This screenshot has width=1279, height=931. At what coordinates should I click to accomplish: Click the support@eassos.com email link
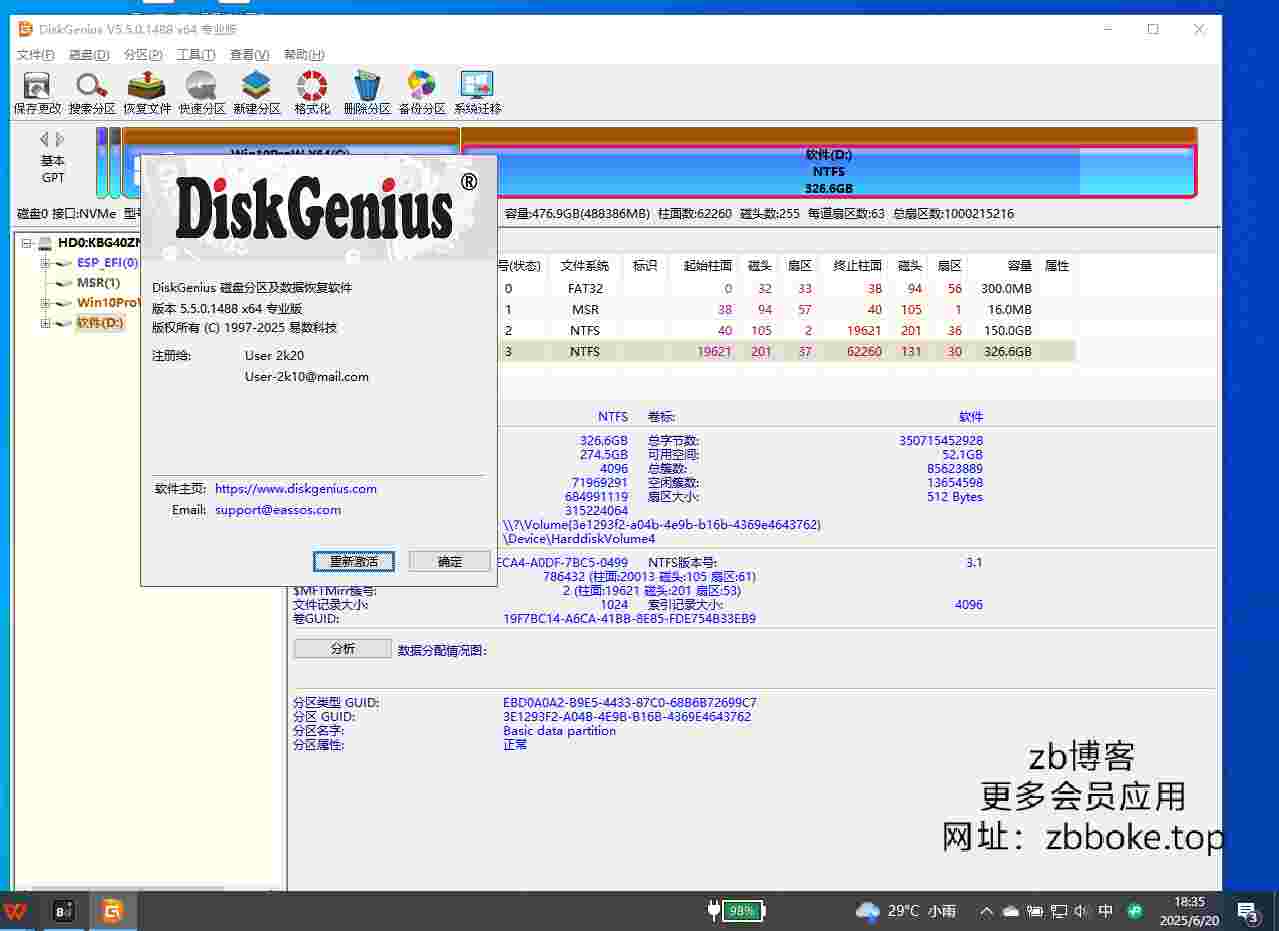coord(278,510)
